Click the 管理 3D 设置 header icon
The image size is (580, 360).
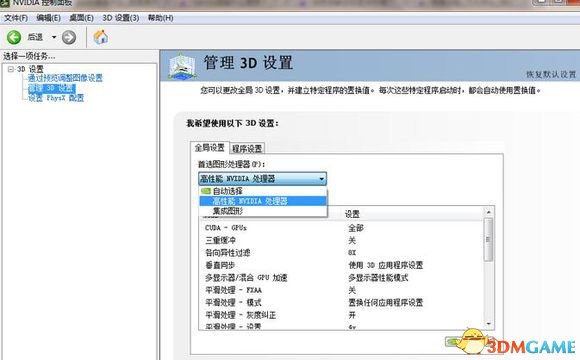182,66
